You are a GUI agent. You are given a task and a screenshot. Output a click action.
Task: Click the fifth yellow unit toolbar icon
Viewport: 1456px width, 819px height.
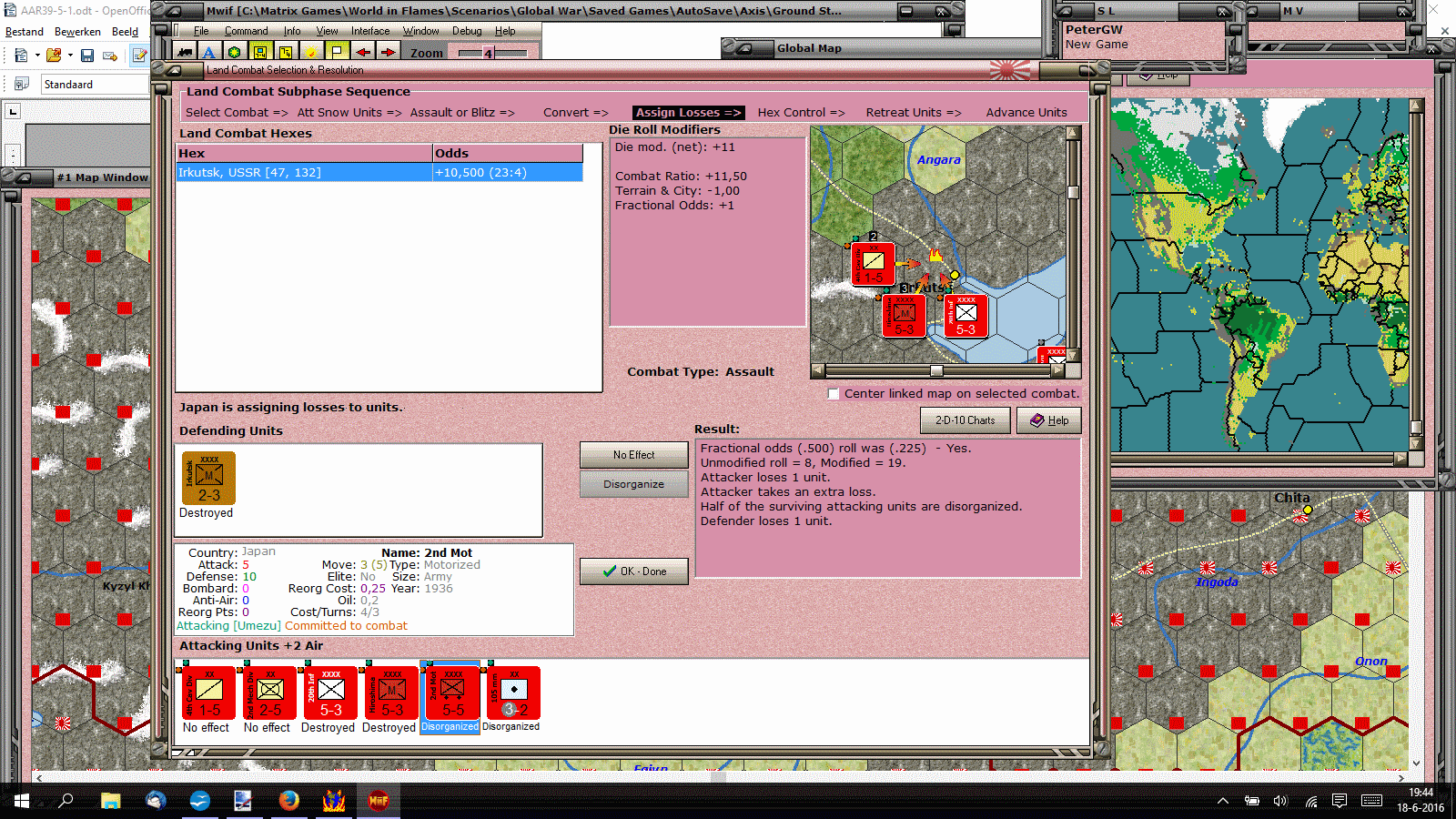tap(286, 53)
